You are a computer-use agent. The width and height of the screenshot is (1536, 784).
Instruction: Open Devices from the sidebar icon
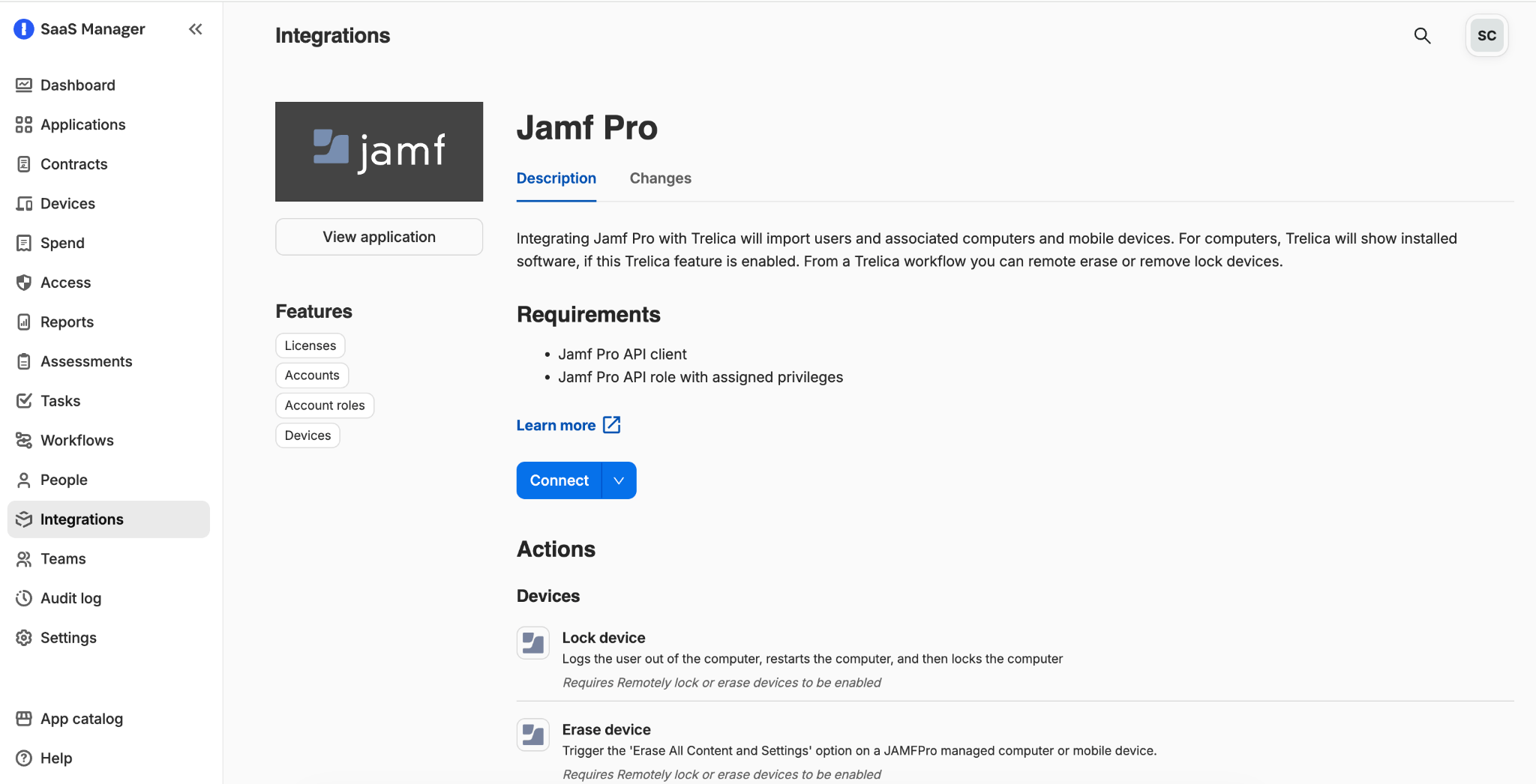[x=24, y=204]
